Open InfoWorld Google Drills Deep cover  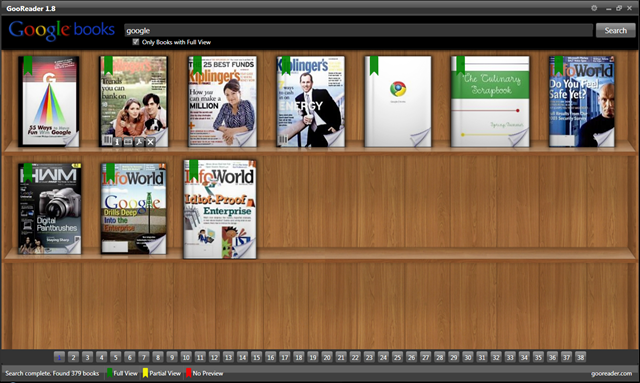(x=134, y=209)
